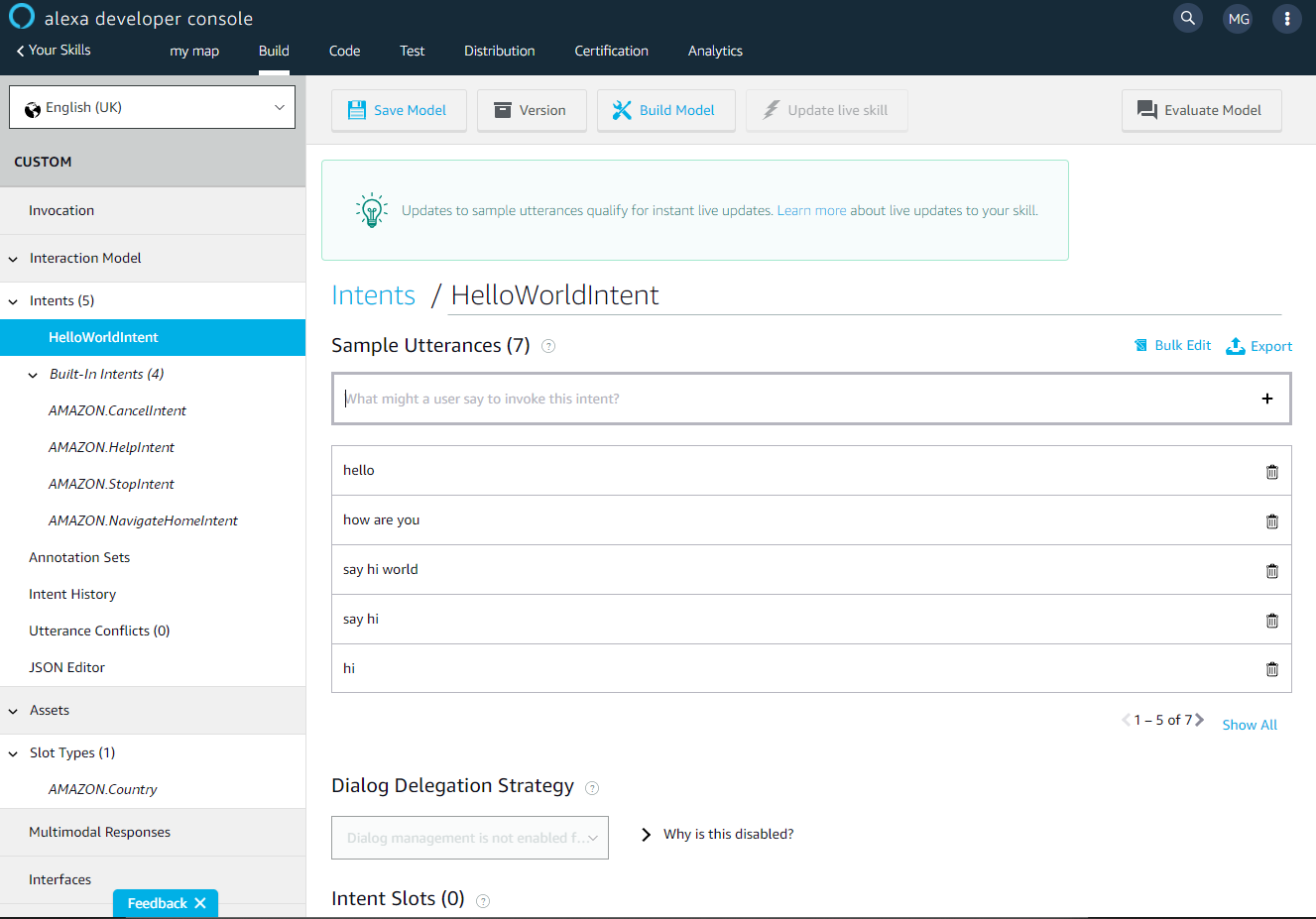
Task: Click the MG user avatar
Action: pos(1238,18)
